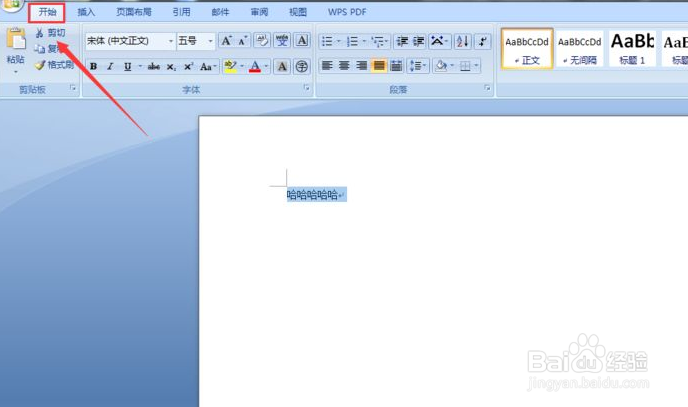Click the Paste (粘贴) clipboard icon
688x407 pixels.
[16, 39]
